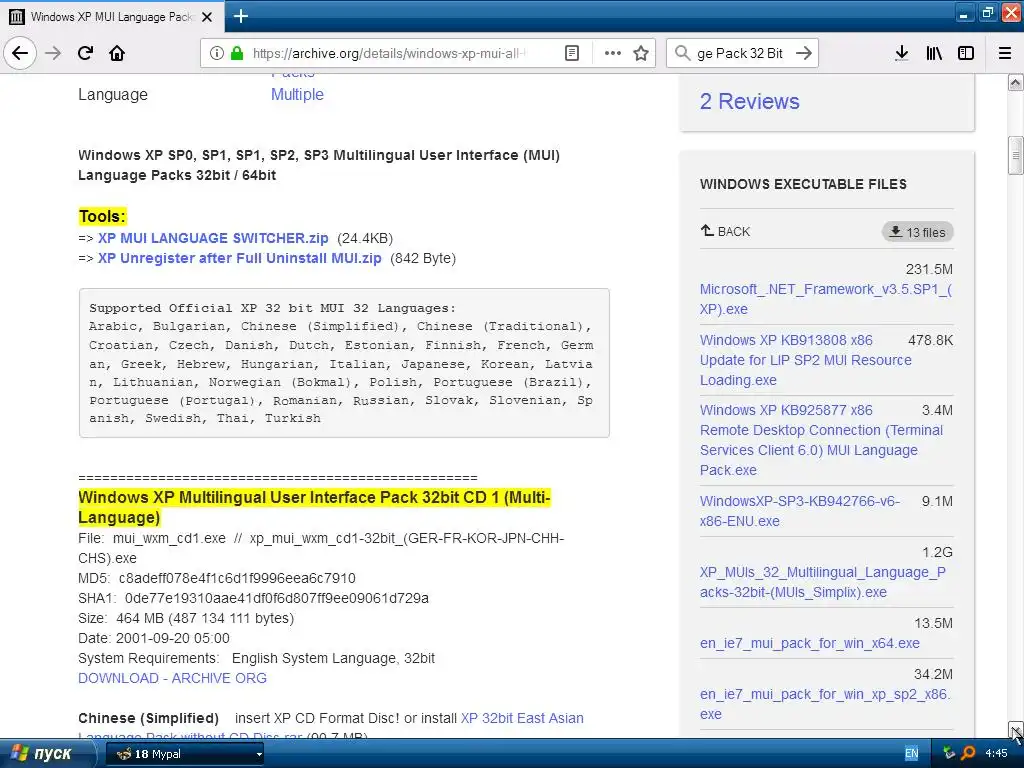This screenshot has height=768, width=1024.
Task: Click DOWNLOAD - ARCHIVE ORG link
Action: [x=172, y=679]
